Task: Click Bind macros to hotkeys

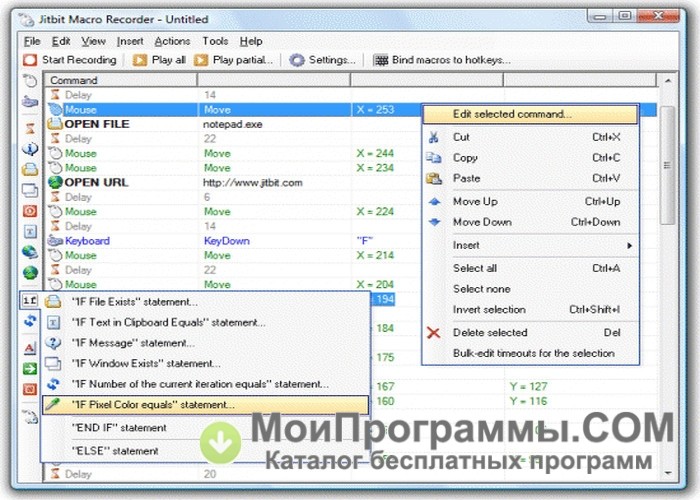Action: (x=442, y=60)
